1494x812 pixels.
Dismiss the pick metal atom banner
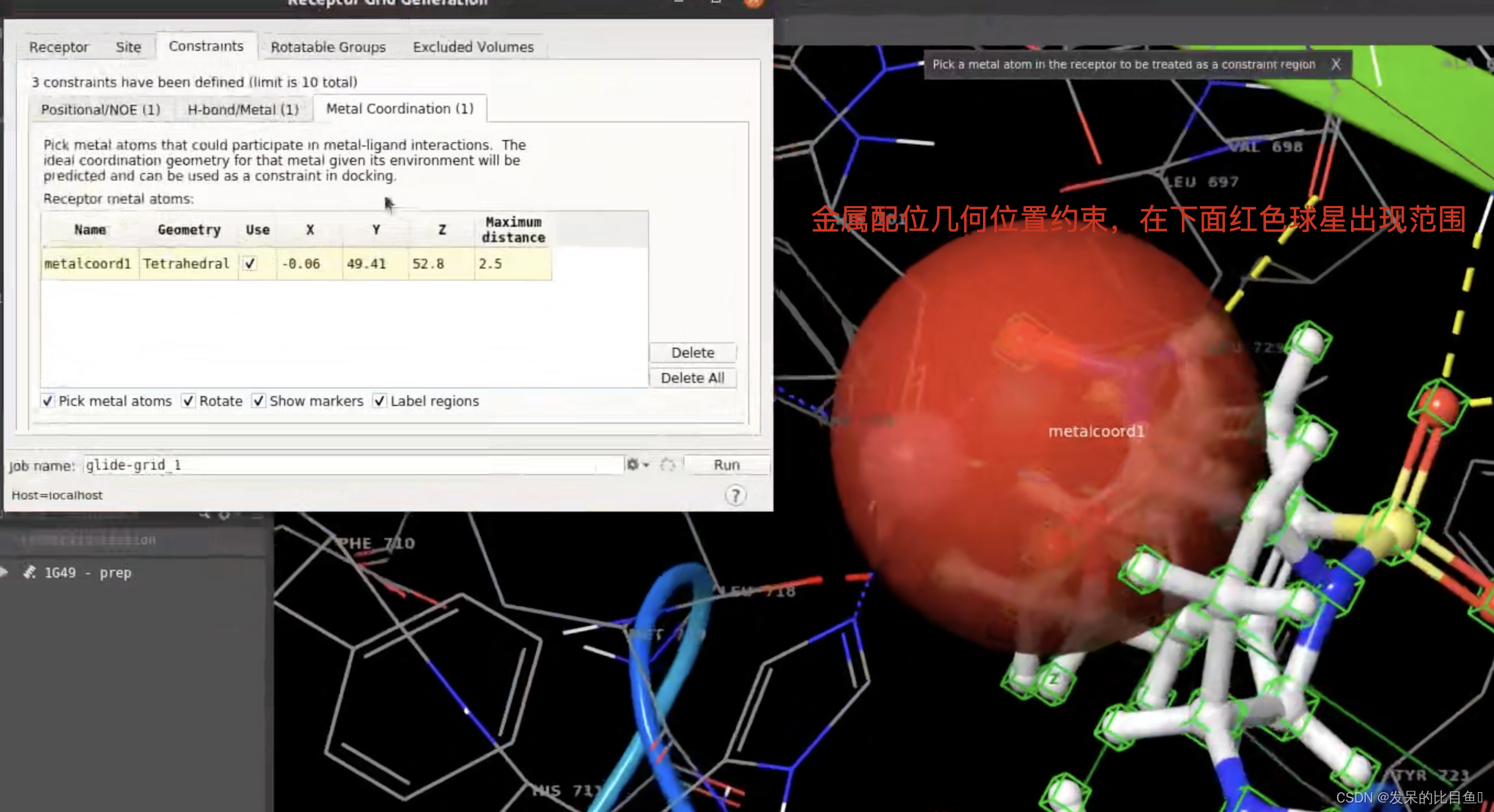(x=1336, y=64)
